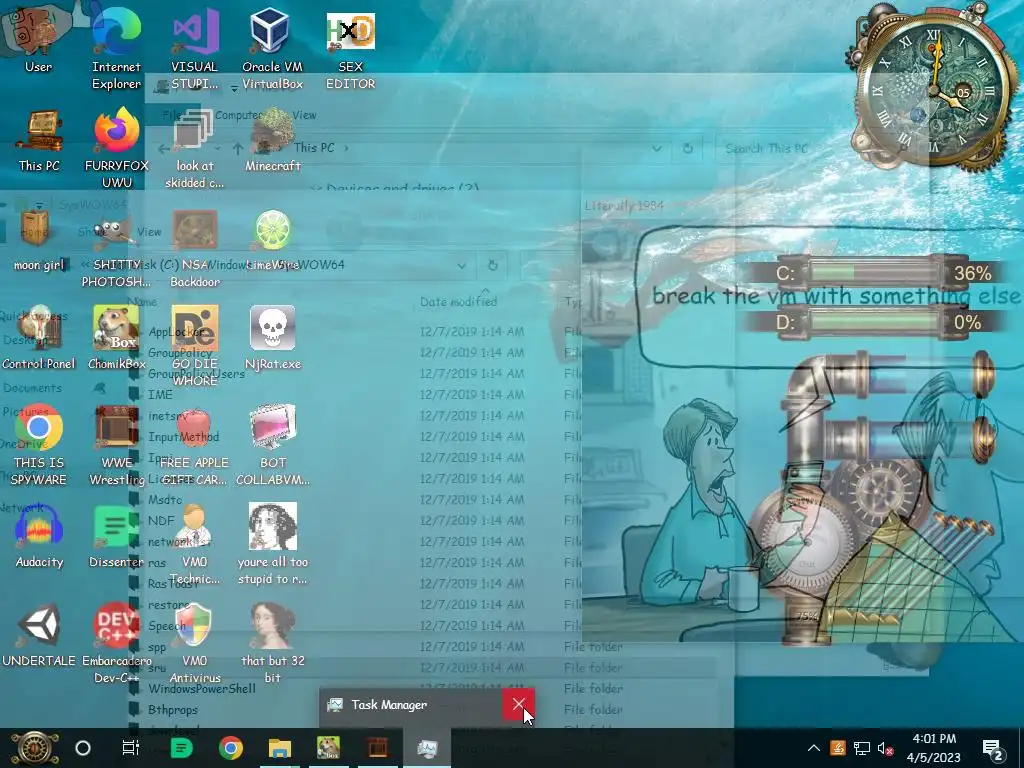
Task: Open the moon girl desktop icon
Action: (39, 240)
